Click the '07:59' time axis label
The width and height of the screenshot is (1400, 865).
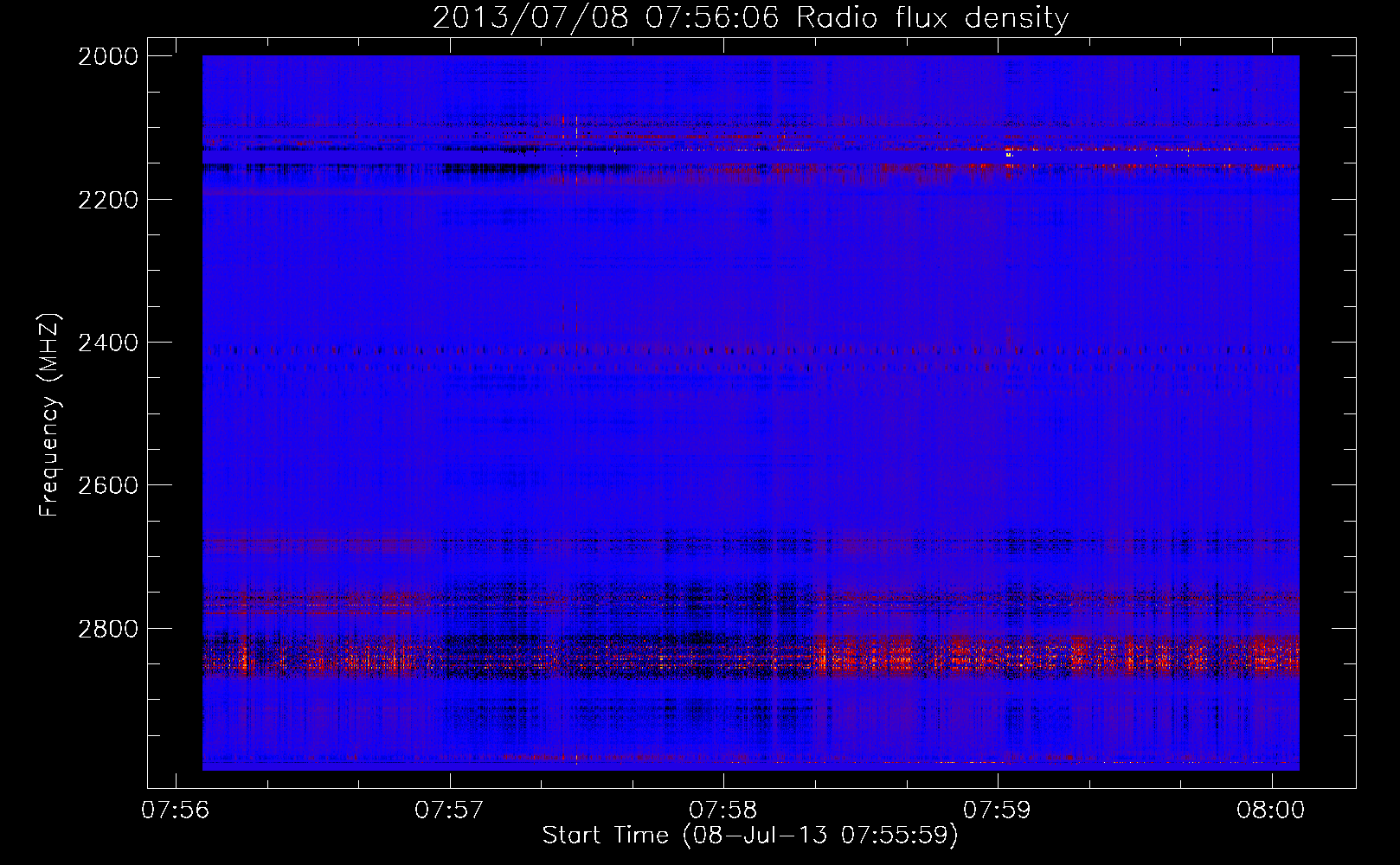point(998,811)
